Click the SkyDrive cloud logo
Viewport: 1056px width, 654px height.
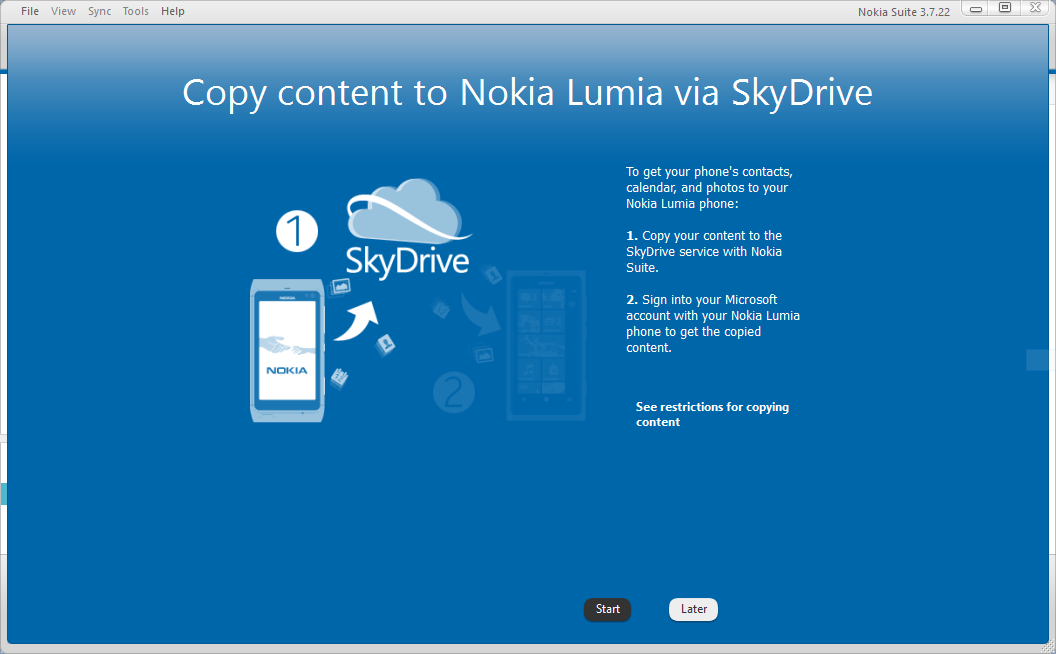coord(407,228)
